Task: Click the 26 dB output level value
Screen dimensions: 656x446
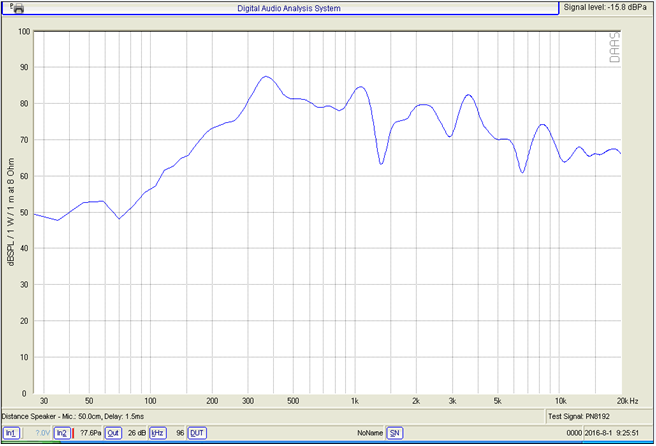Action: click(x=137, y=433)
